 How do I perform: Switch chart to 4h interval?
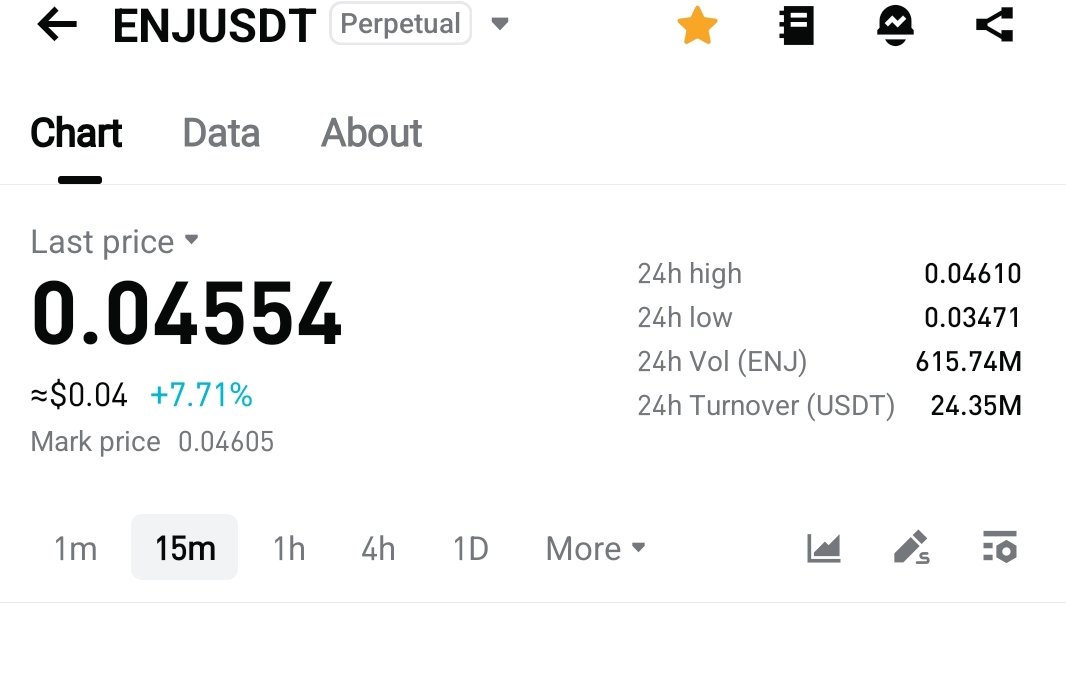378,548
